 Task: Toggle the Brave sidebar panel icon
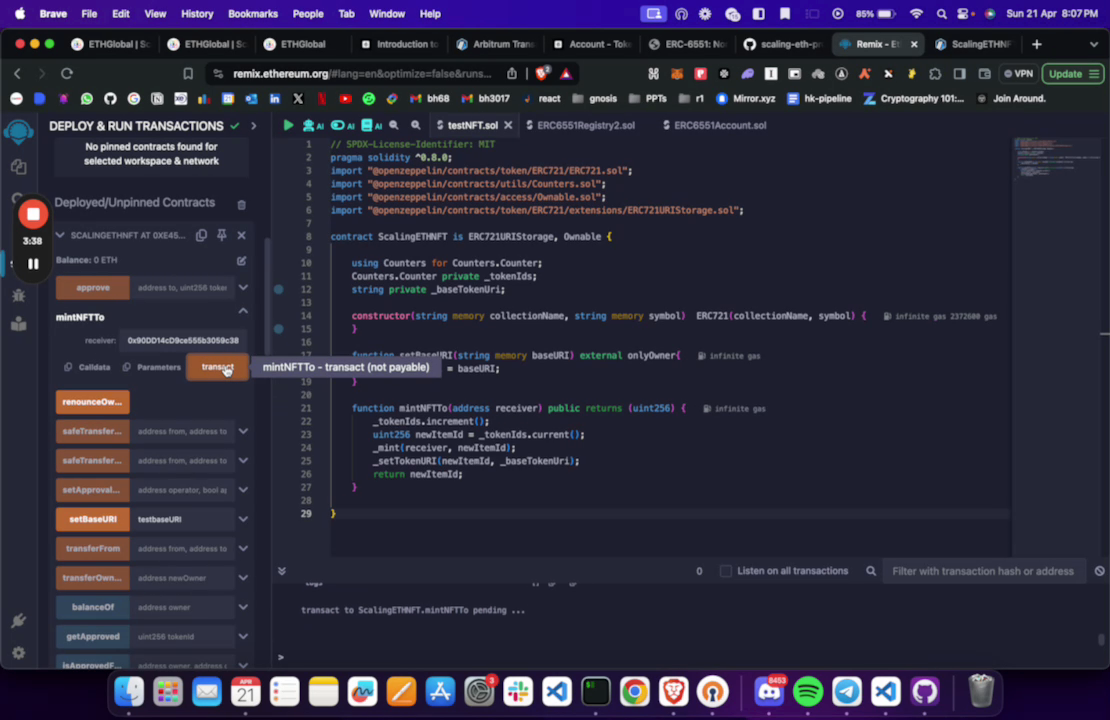click(x=960, y=74)
